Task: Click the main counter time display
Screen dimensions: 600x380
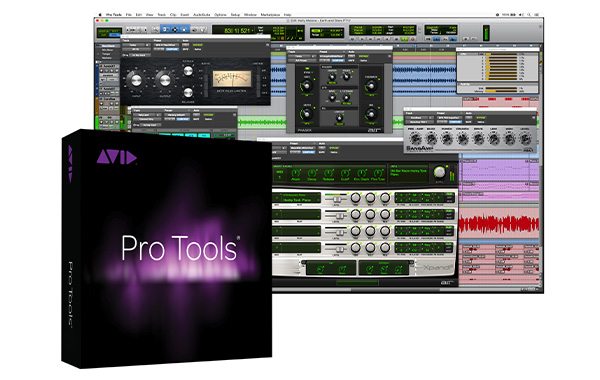Action: click(237, 30)
